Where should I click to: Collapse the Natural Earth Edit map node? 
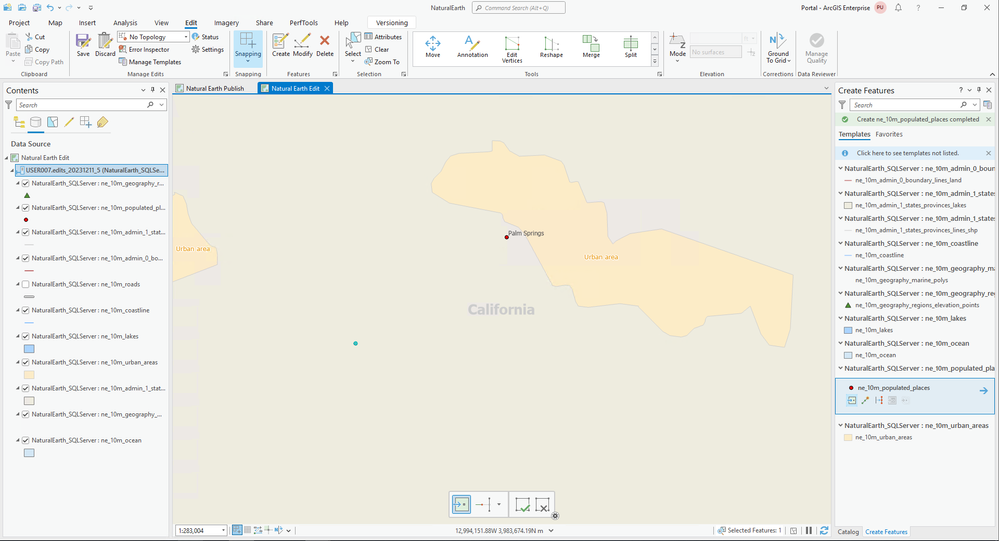[x=7, y=157]
